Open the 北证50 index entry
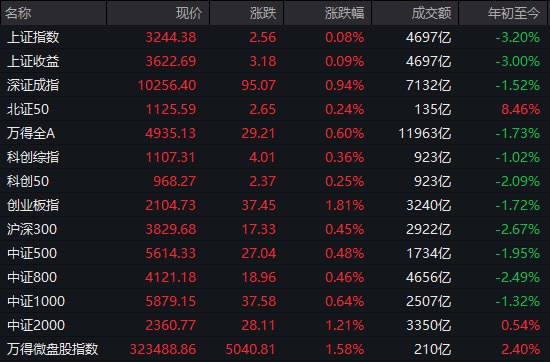550x362 pixels. (275, 109)
